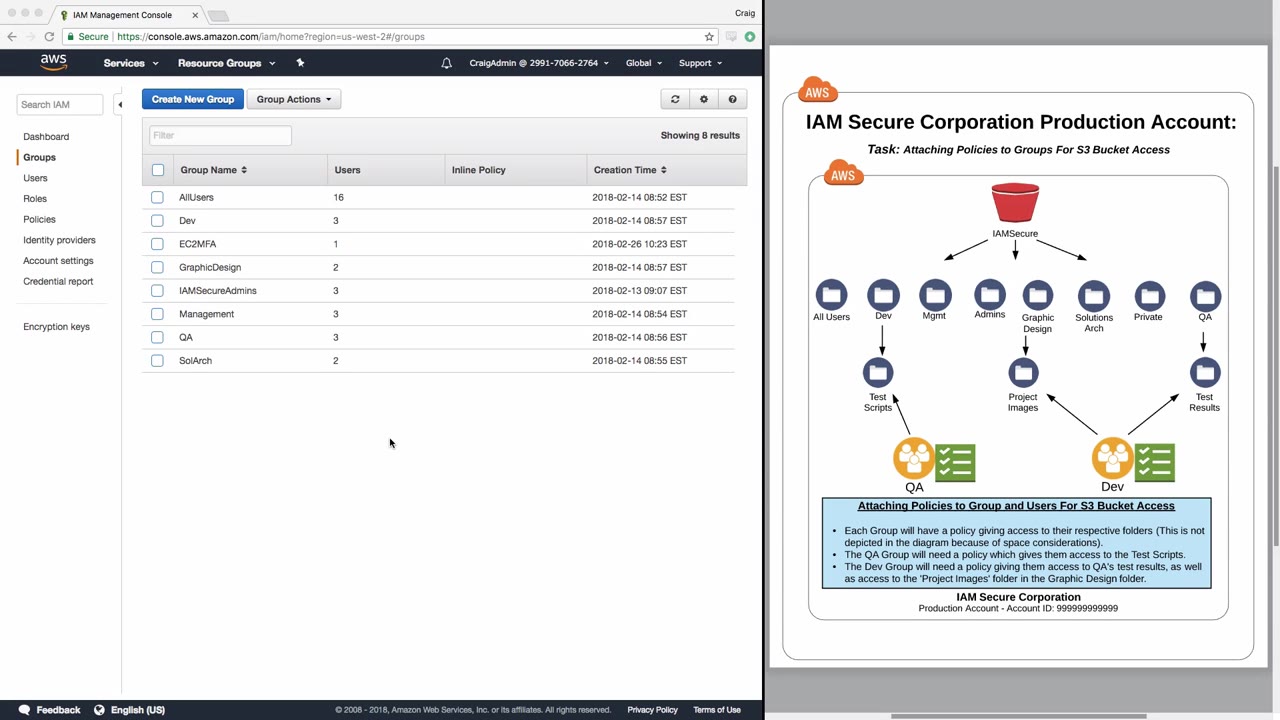This screenshot has height=720, width=1280.
Task: Open the notifications bell icon
Action: pos(446,63)
